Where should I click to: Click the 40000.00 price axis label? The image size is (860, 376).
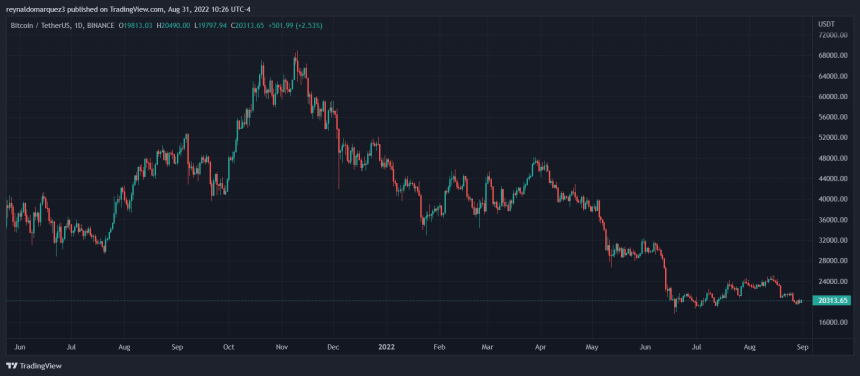pyautogui.click(x=833, y=200)
